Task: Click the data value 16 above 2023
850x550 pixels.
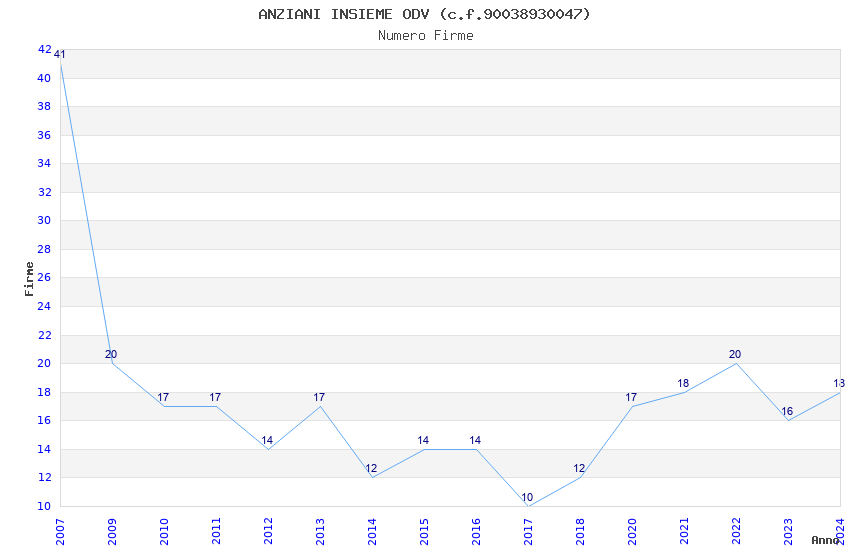Action: [787, 411]
